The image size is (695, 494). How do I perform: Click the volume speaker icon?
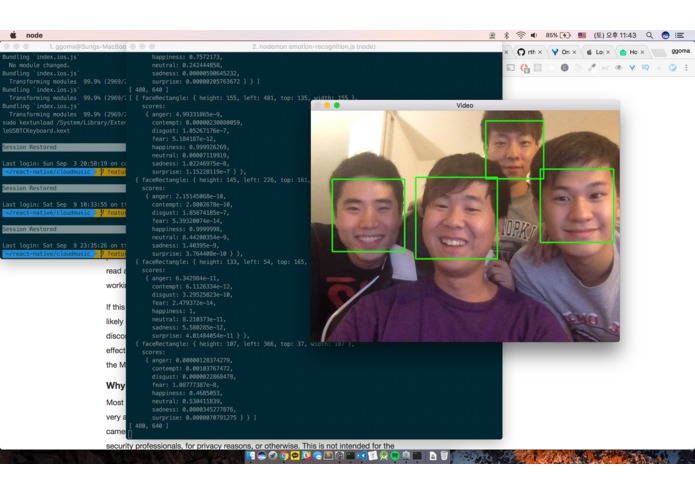point(534,35)
